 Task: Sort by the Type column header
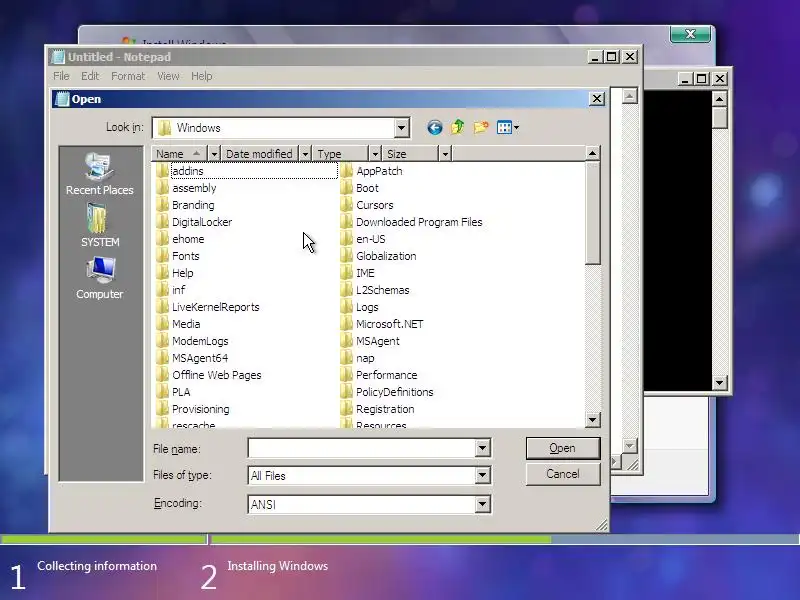pyautogui.click(x=340, y=154)
